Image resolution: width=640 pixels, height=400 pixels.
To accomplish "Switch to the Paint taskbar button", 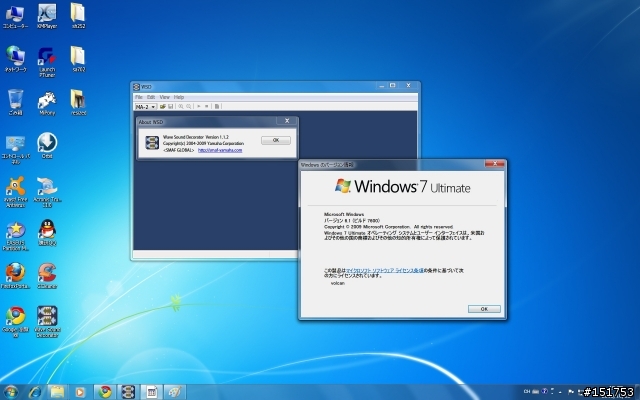I will point(175,392).
